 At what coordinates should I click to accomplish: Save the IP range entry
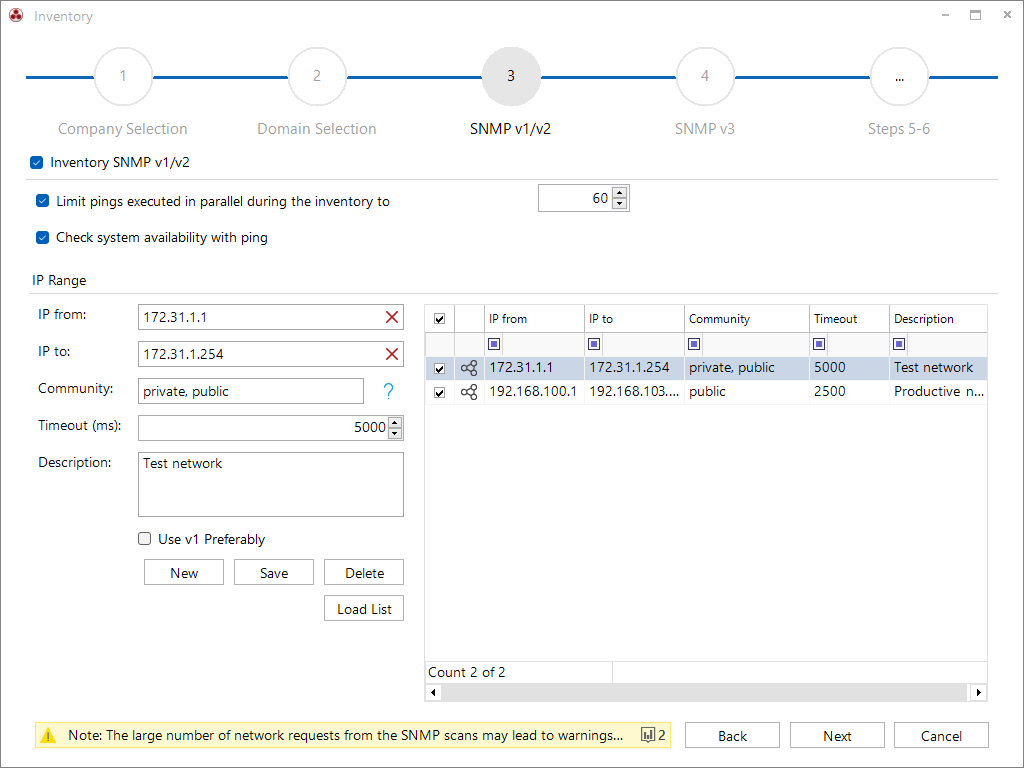coord(274,573)
